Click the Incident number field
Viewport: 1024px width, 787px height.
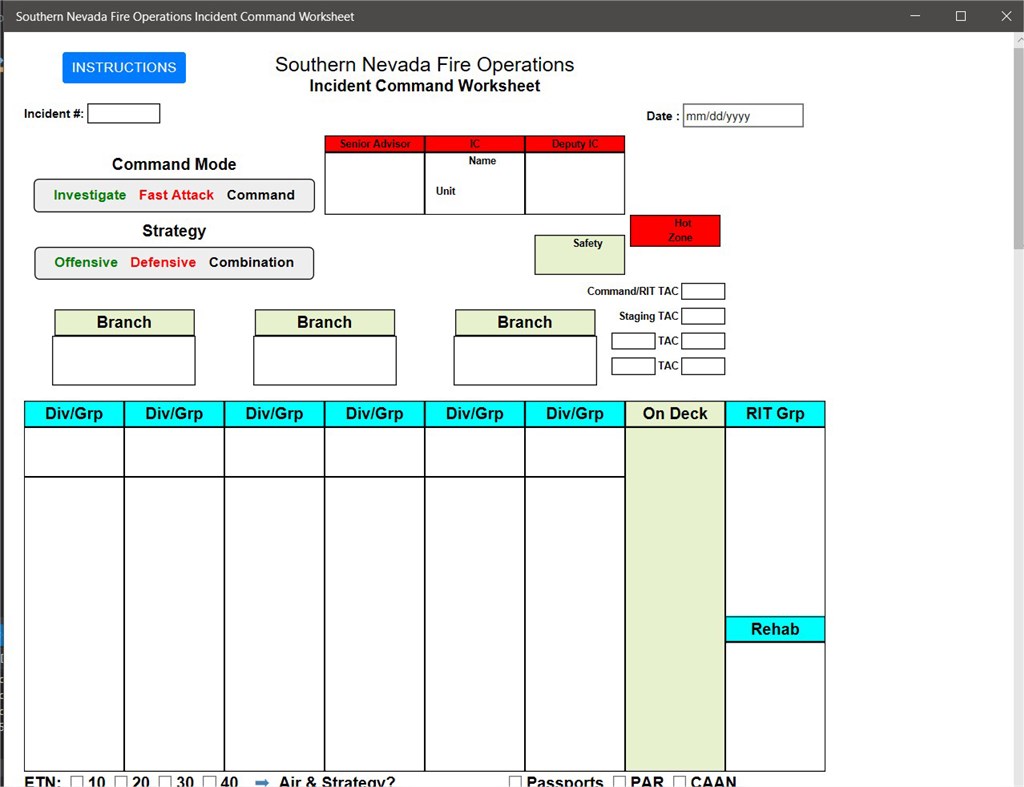click(x=123, y=113)
